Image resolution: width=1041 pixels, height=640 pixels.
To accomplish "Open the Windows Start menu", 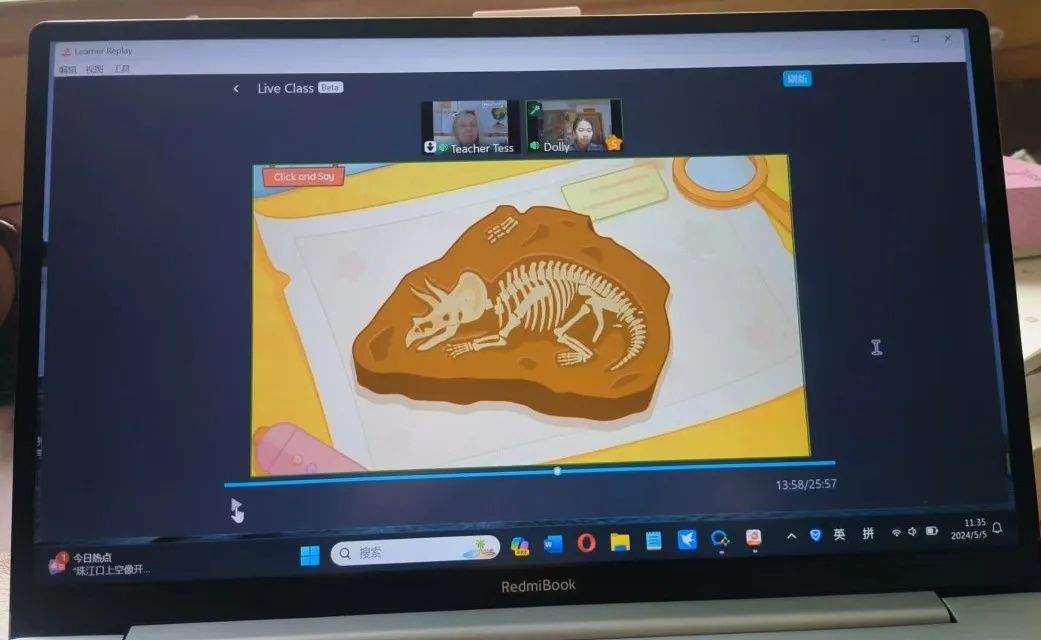I will click(x=309, y=555).
